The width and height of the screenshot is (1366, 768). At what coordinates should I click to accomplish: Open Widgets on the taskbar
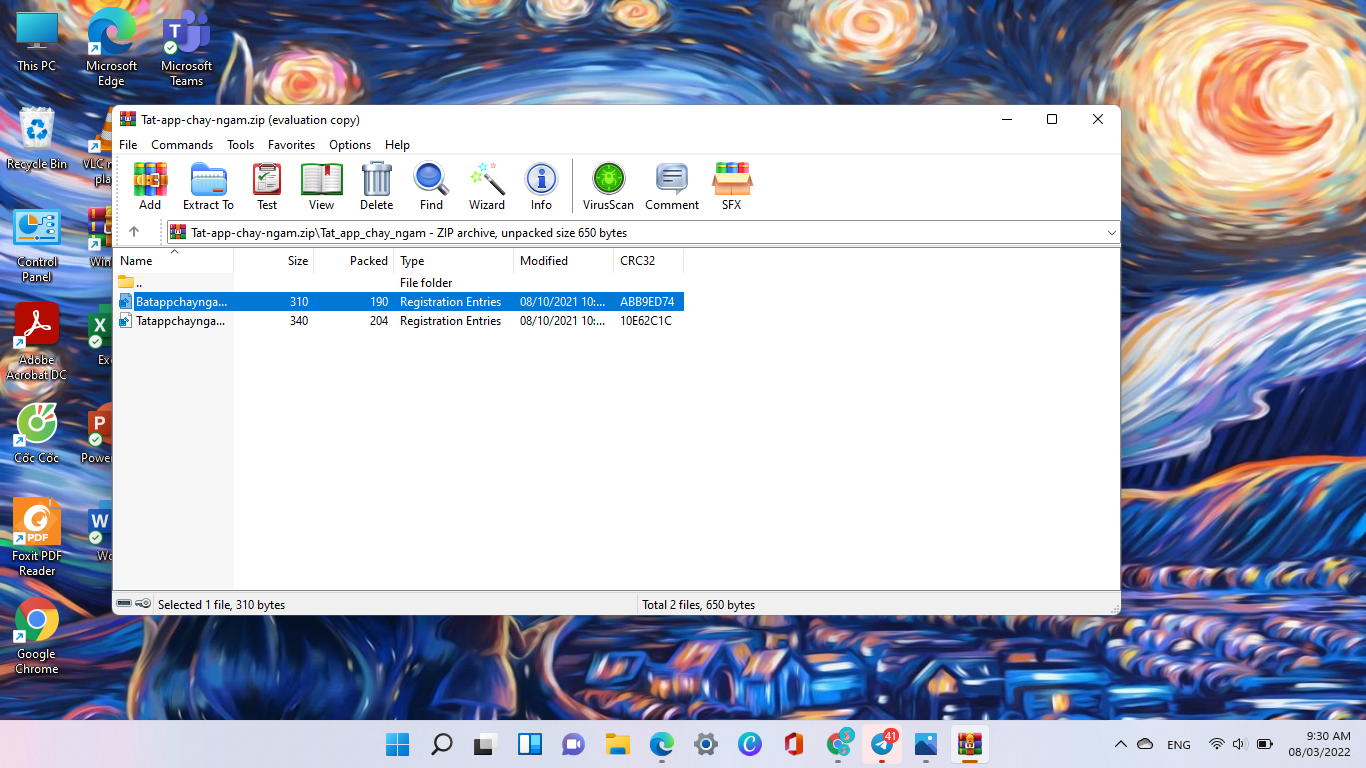(529, 744)
